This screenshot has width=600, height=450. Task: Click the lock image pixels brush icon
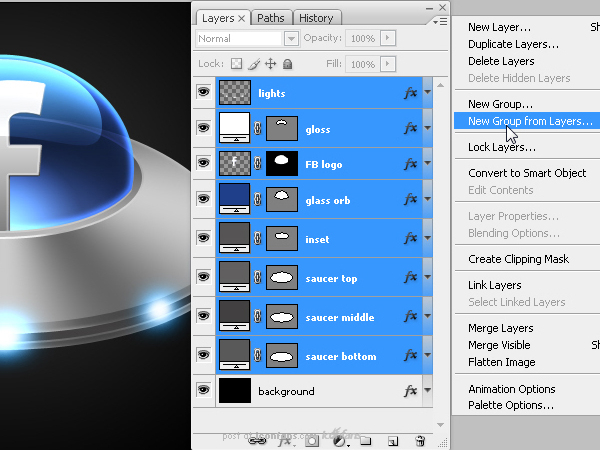(x=254, y=64)
